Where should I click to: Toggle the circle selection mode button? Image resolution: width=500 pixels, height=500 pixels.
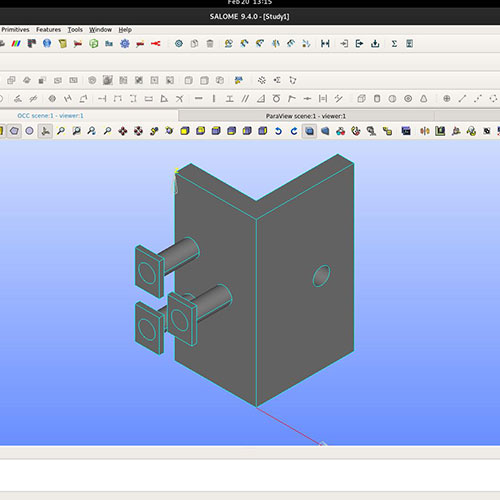pyautogui.click(x=29, y=131)
